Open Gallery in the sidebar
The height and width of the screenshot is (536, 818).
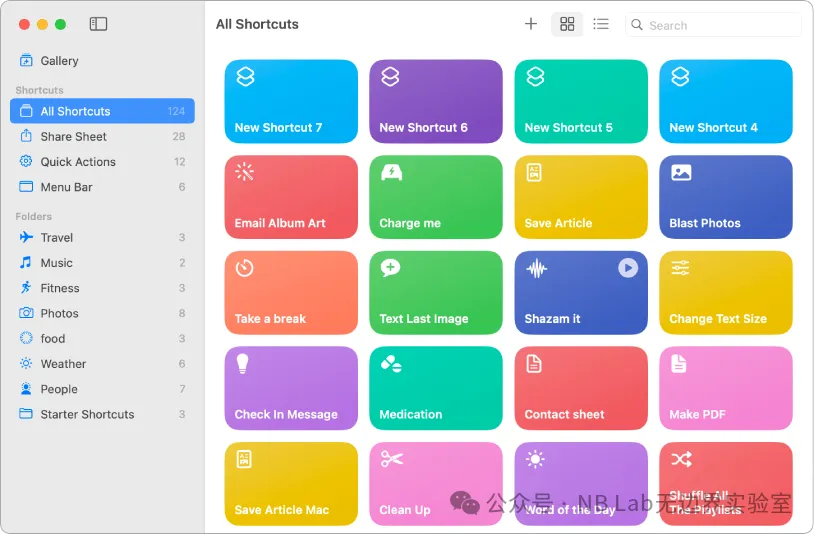(x=59, y=61)
